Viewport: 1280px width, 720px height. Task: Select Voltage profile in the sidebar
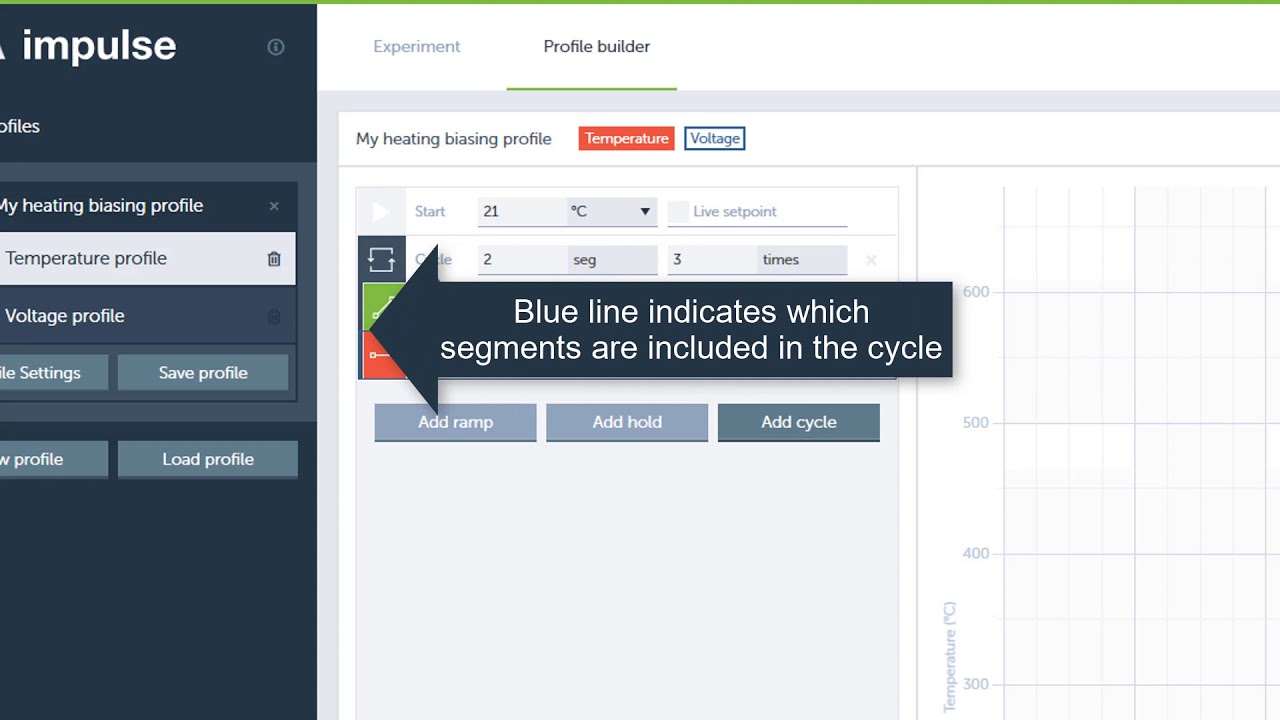pos(65,316)
